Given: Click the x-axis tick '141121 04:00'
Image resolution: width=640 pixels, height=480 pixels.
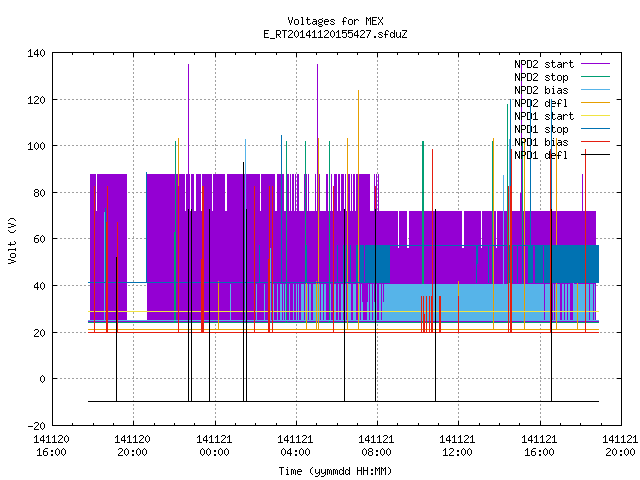Looking at the screenshot, I should [x=296, y=446].
